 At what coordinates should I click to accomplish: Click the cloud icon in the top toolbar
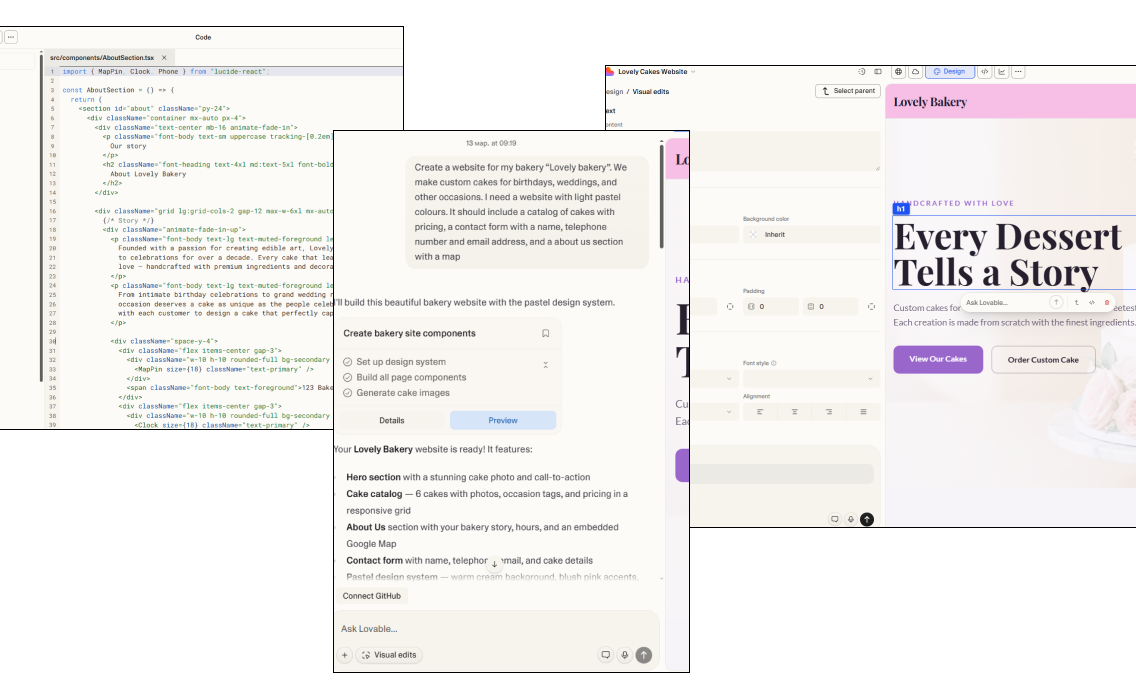point(914,72)
